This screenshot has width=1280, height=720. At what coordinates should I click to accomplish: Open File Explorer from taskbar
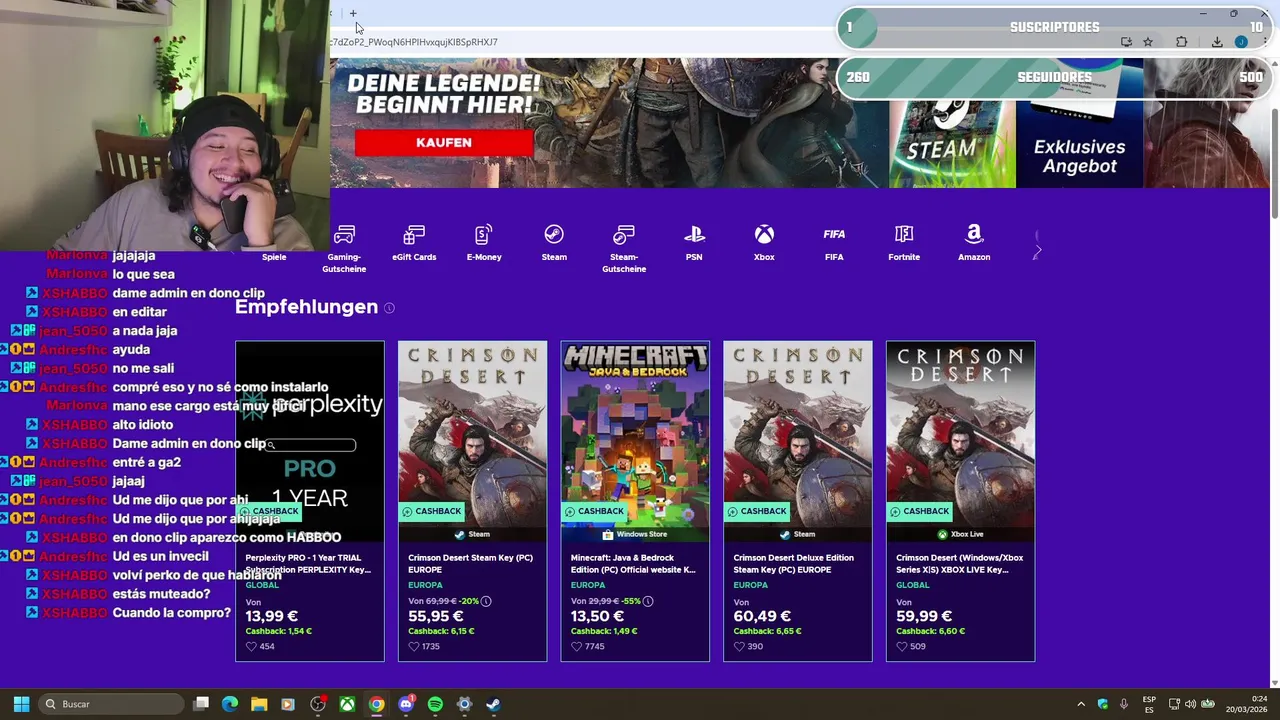[259, 704]
